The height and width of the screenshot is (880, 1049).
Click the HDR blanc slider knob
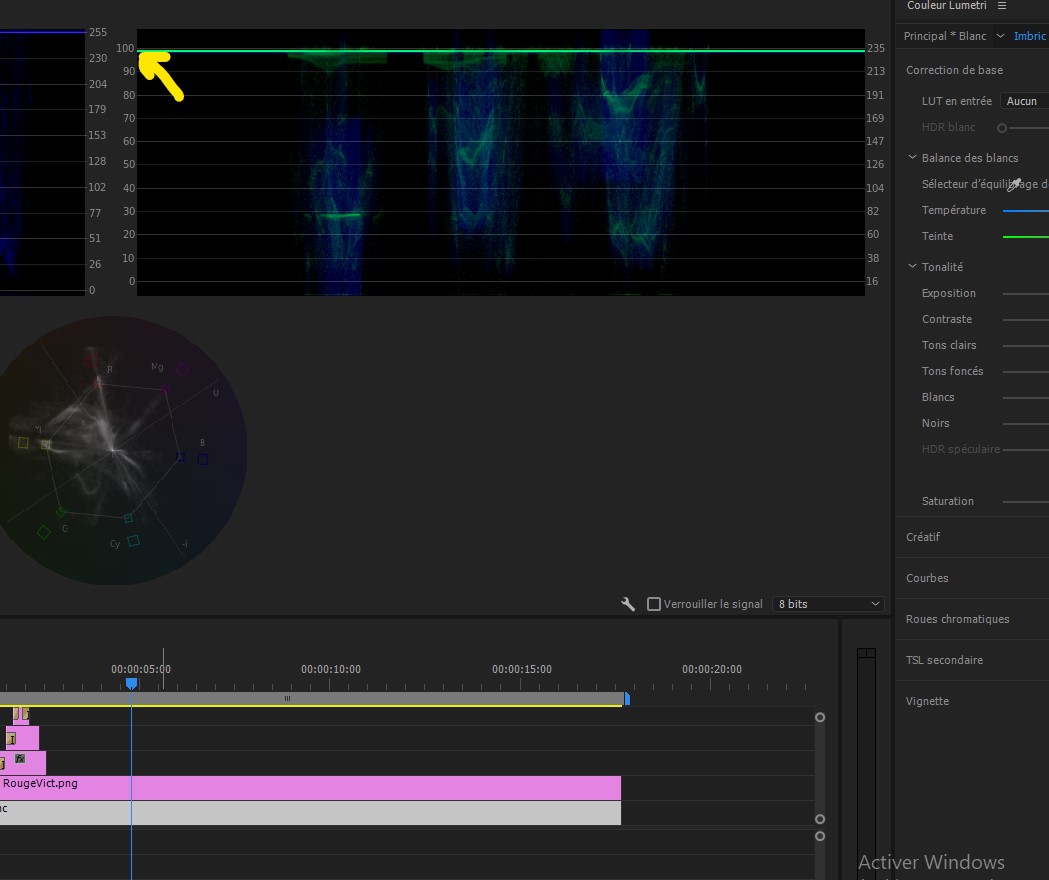1002,128
